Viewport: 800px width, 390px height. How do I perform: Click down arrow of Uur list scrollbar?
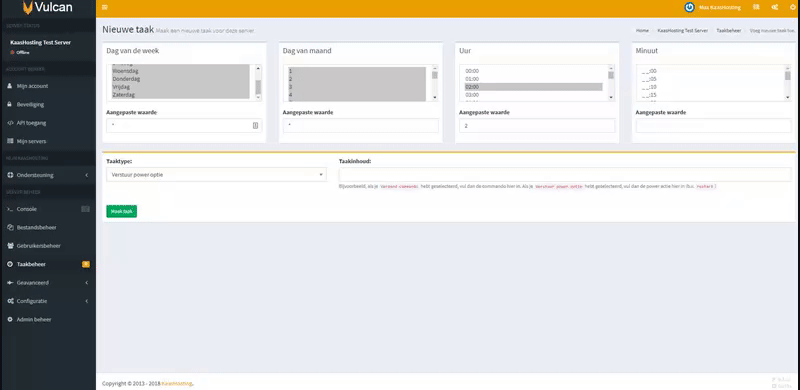click(611, 98)
